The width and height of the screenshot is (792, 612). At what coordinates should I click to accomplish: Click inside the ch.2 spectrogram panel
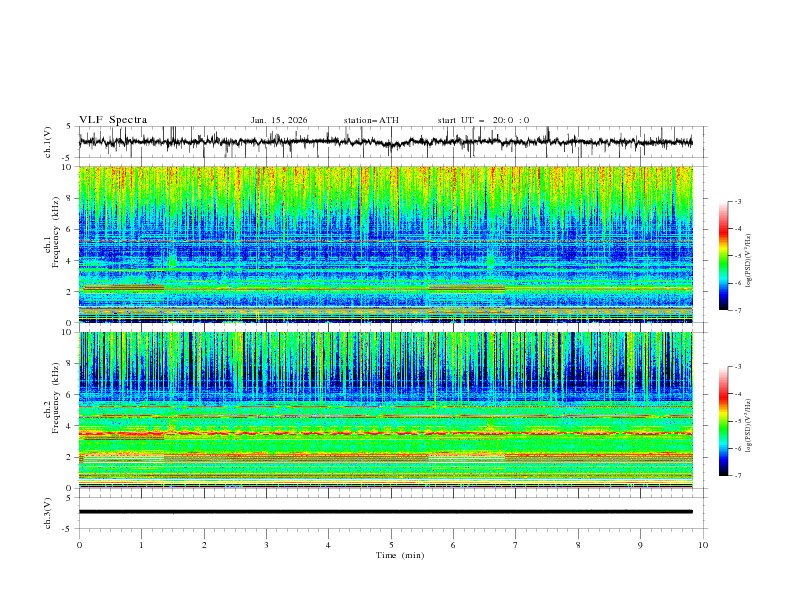point(386,410)
